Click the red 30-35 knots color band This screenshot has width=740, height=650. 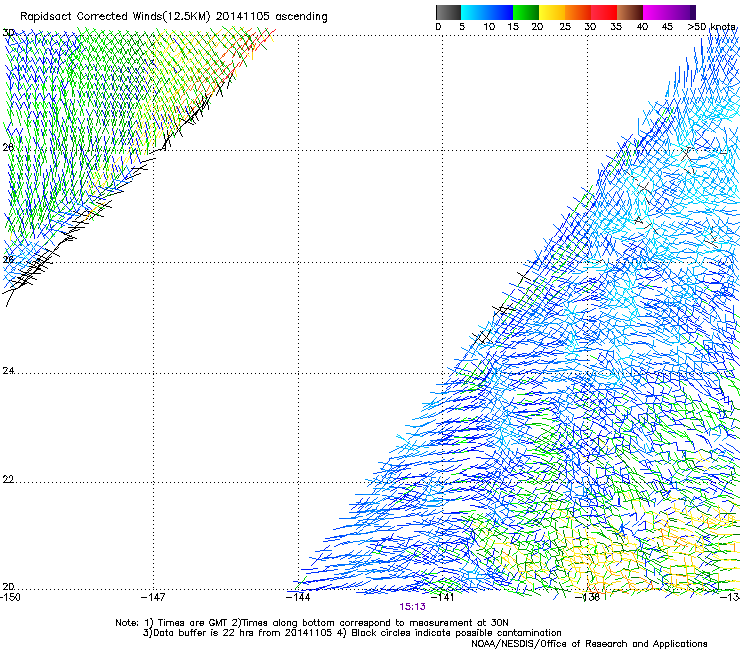pyautogui.click(x=604, y=12)
